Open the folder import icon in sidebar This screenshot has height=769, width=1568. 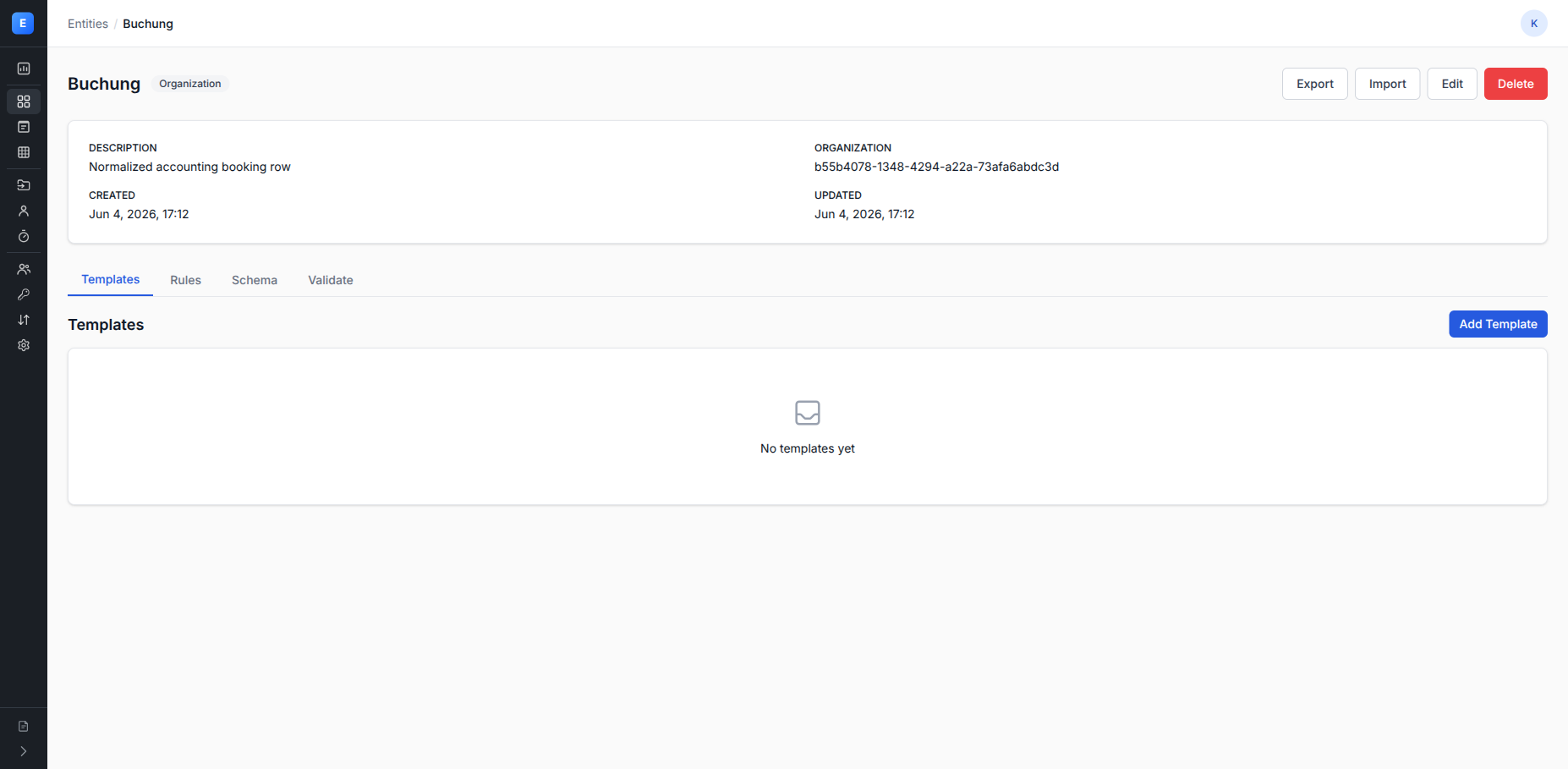(24, 185)
